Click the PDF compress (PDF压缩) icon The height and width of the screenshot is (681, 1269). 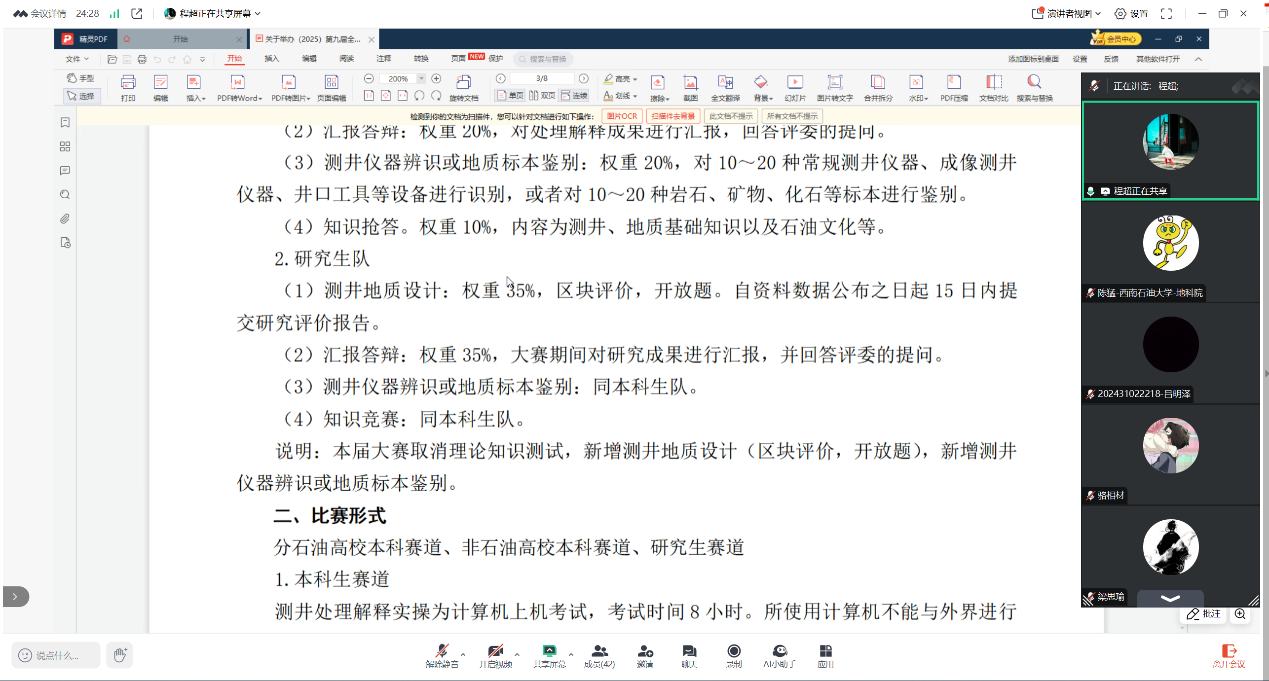953,87
